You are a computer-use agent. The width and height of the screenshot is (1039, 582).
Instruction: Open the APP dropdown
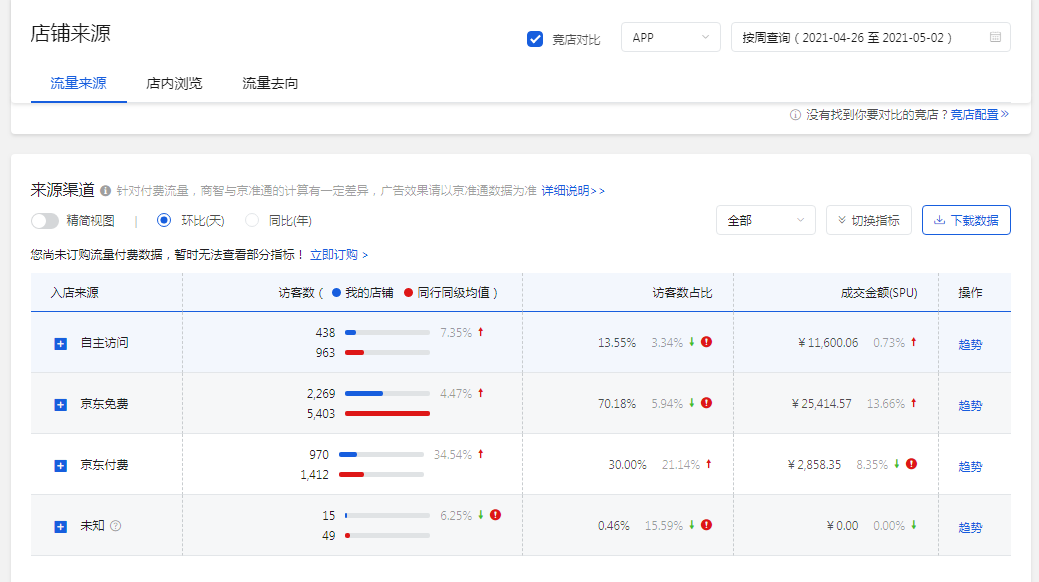(x=668, y=36)
